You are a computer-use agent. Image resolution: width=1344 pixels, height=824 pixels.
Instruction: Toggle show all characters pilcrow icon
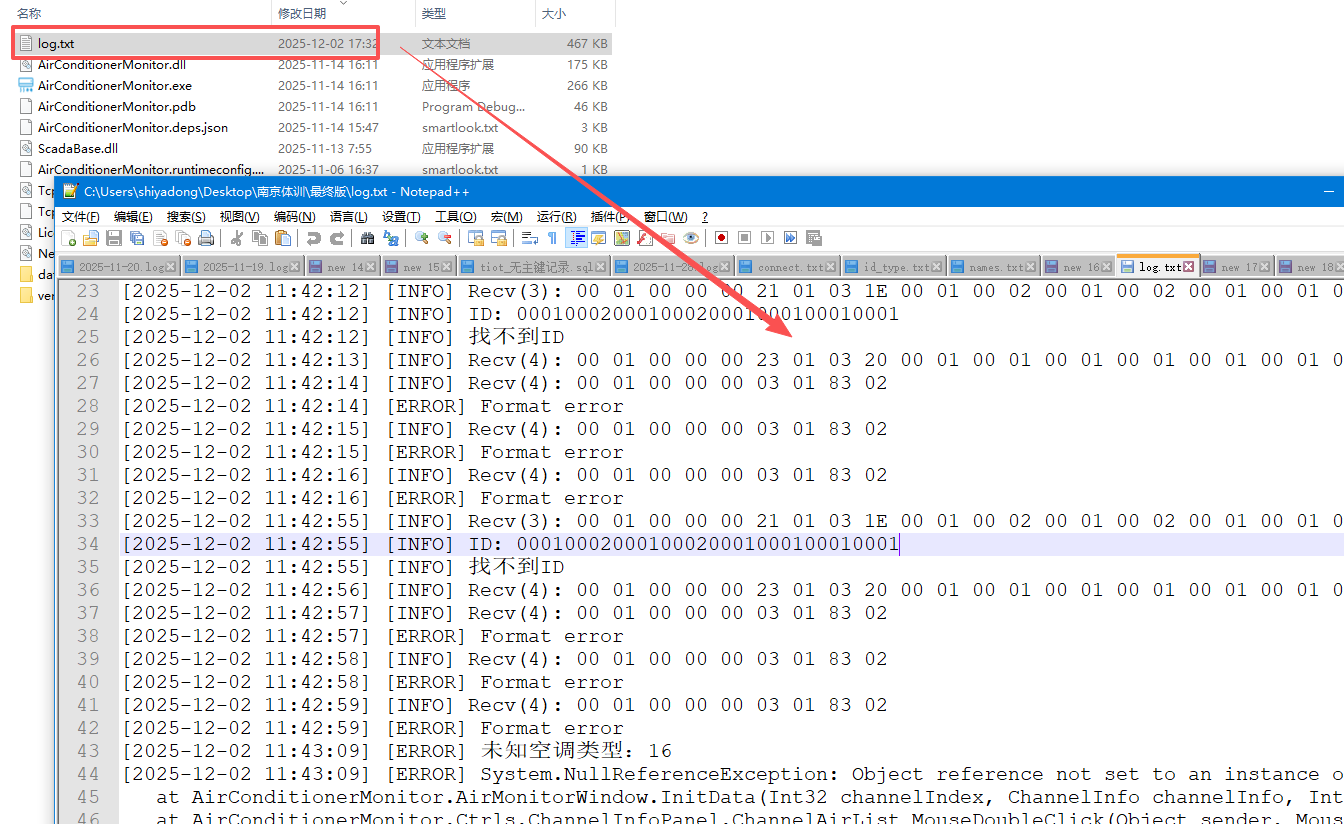click(552, 238)
